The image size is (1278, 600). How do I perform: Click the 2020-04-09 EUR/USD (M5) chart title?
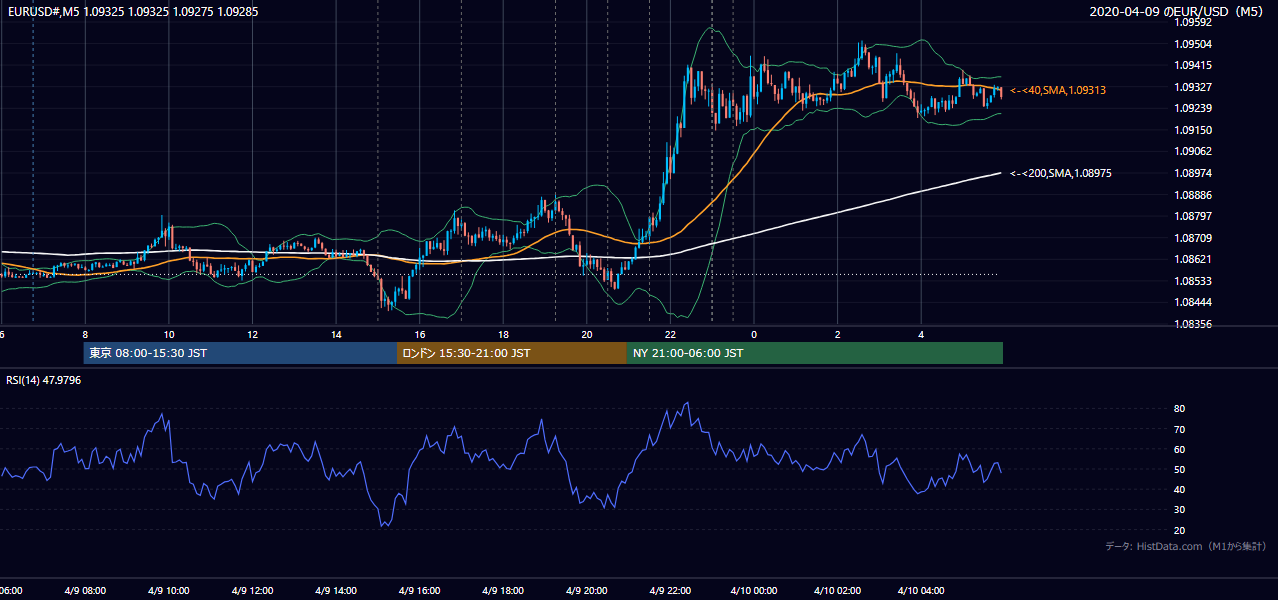(x=1178, y=12)
